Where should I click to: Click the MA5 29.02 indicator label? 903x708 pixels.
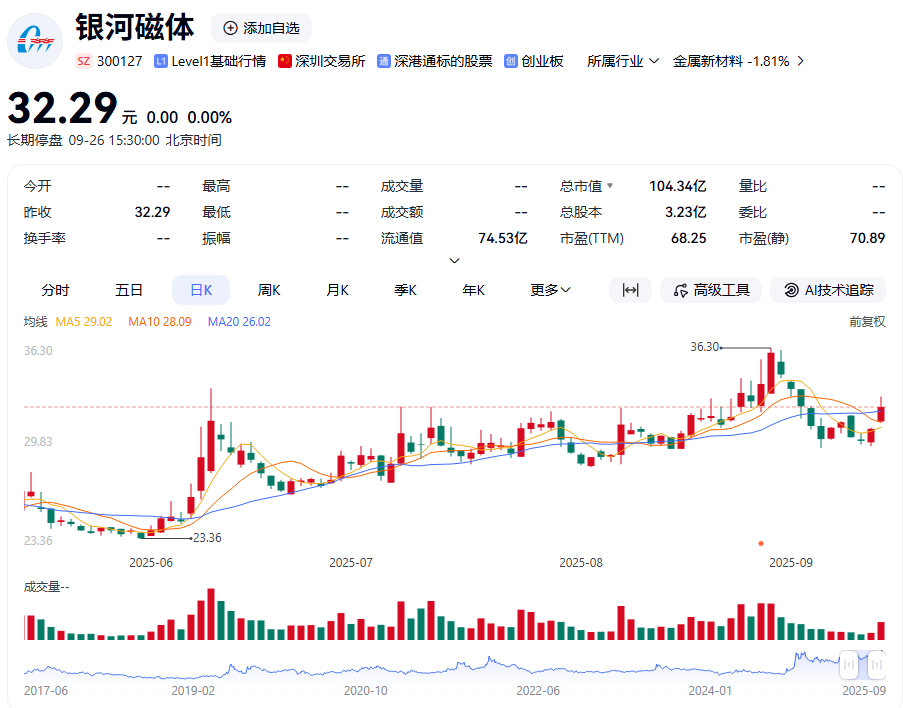coord(84,321)
